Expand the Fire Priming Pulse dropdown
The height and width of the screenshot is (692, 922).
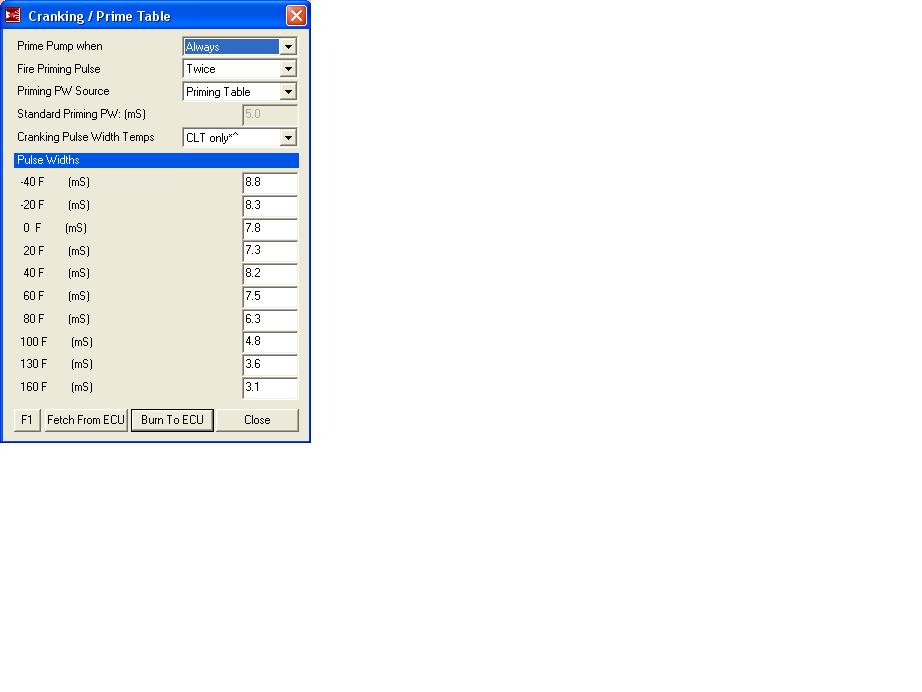(288, 68)
